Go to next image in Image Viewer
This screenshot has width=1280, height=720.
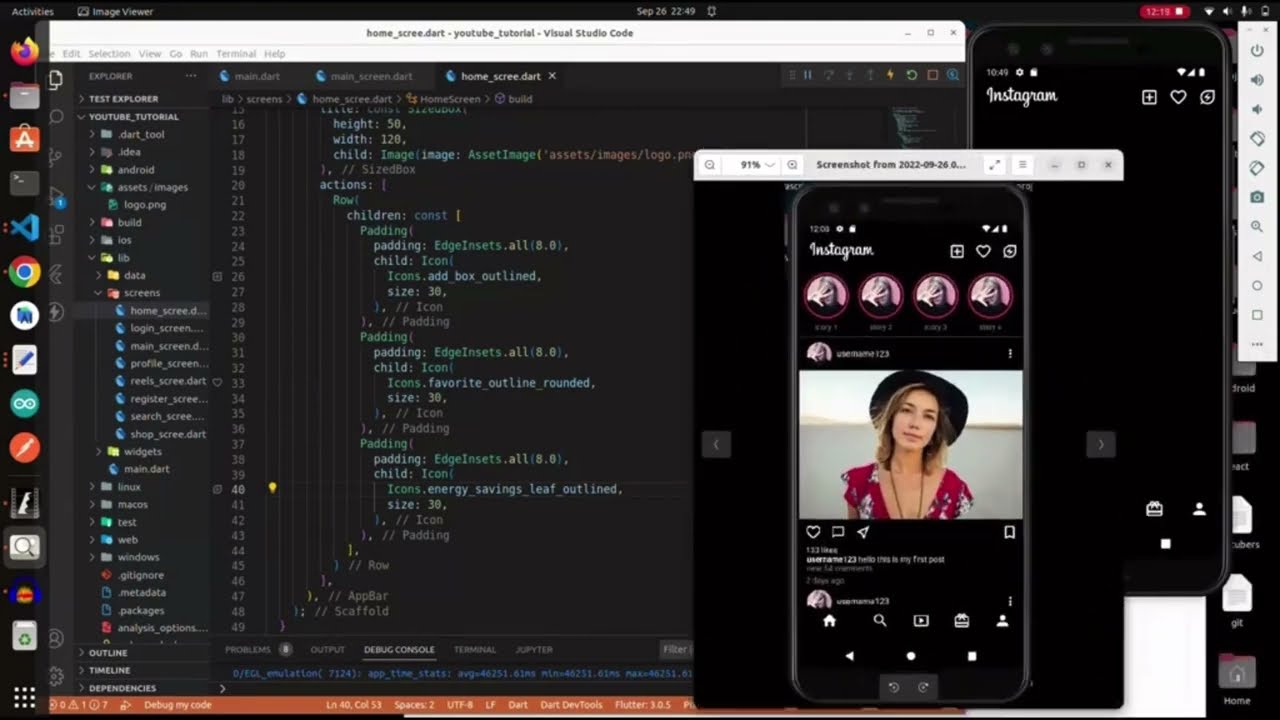1101,445
